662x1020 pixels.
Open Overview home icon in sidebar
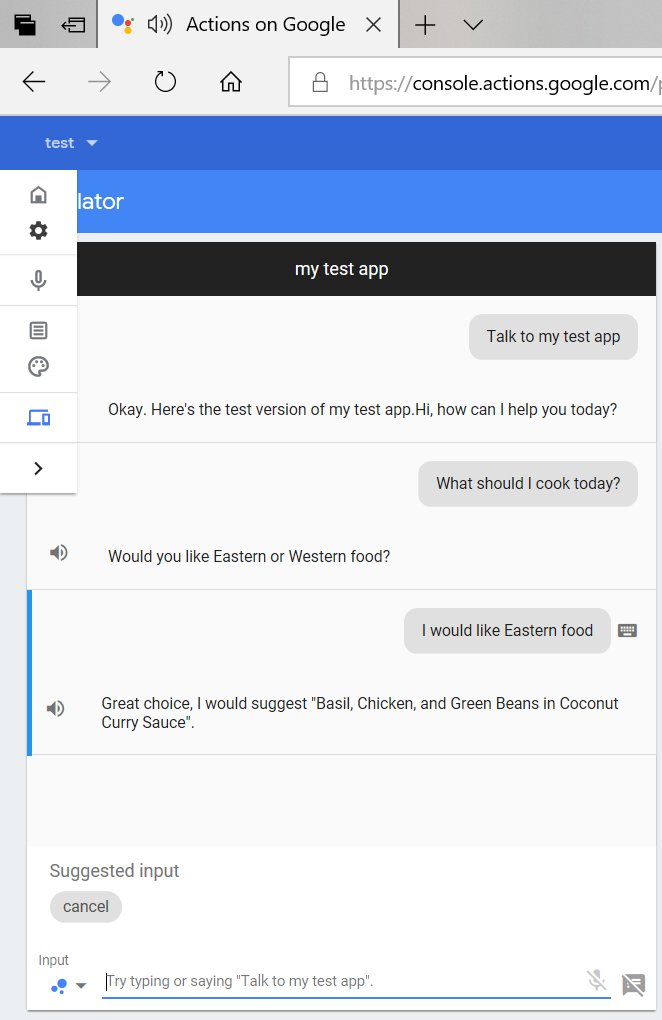[38, 195]
